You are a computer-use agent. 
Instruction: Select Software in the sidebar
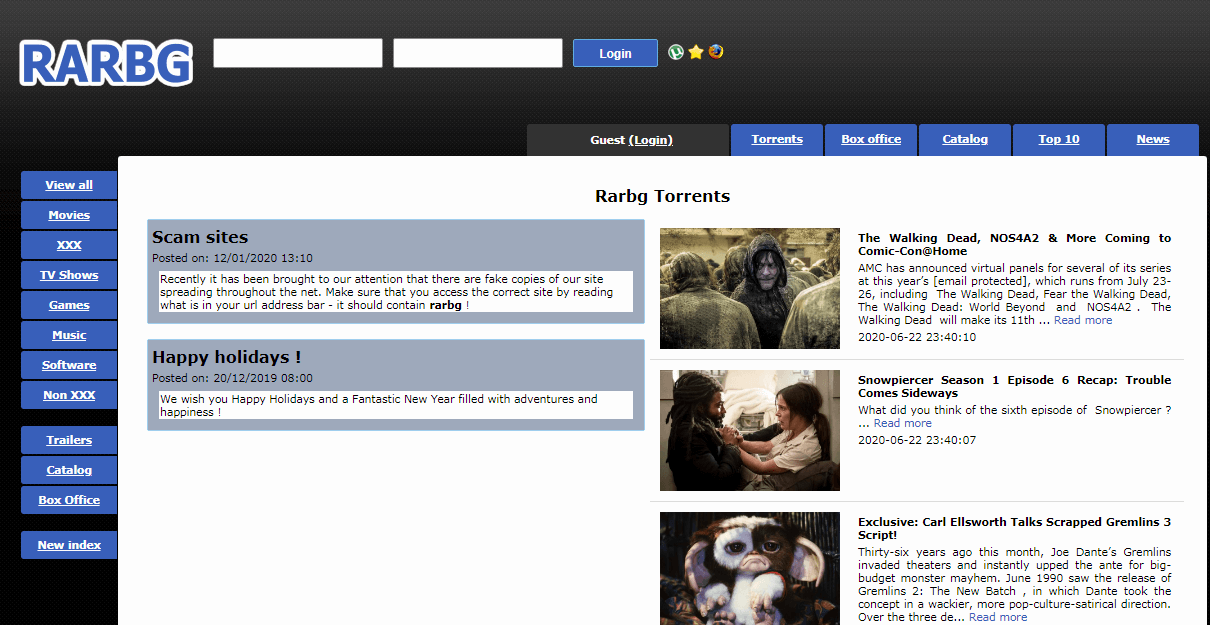[69, 365]
